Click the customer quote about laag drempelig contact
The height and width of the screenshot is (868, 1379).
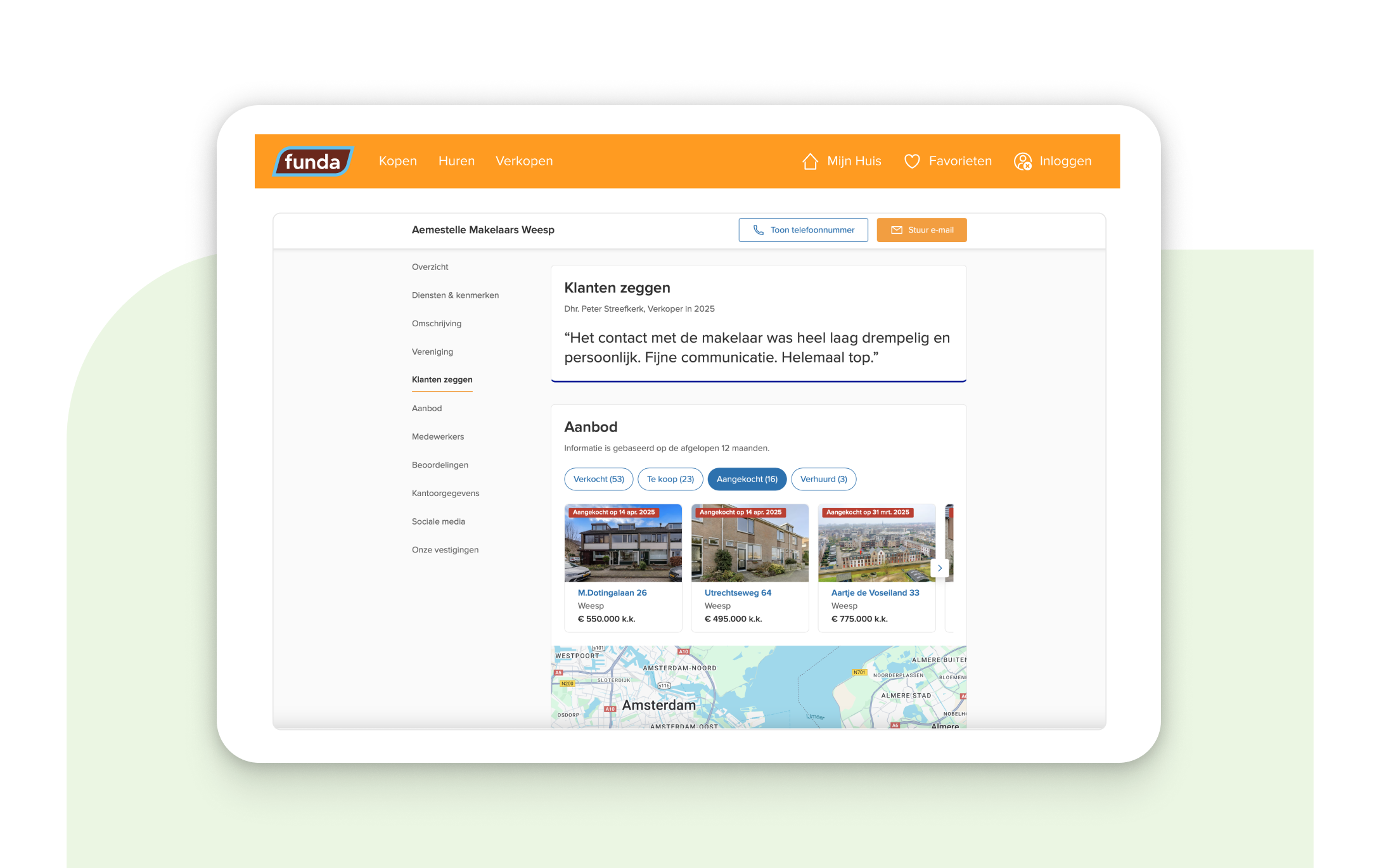757,347
